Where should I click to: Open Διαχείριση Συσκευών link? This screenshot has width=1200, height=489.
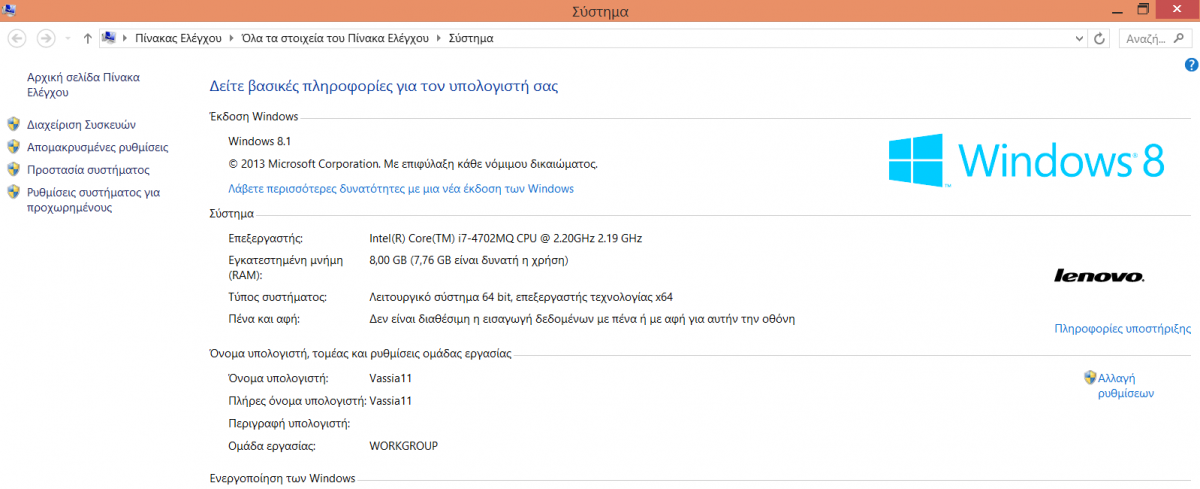point(82,125)
